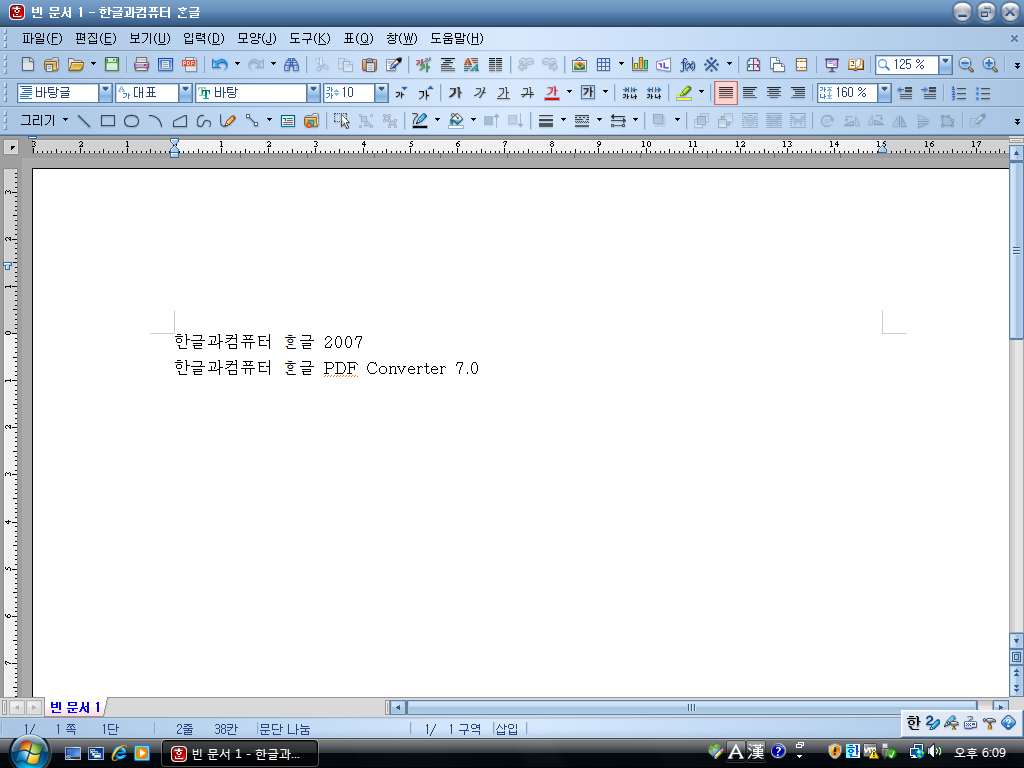Open the Print Preview icon

(x=165, y=65)
